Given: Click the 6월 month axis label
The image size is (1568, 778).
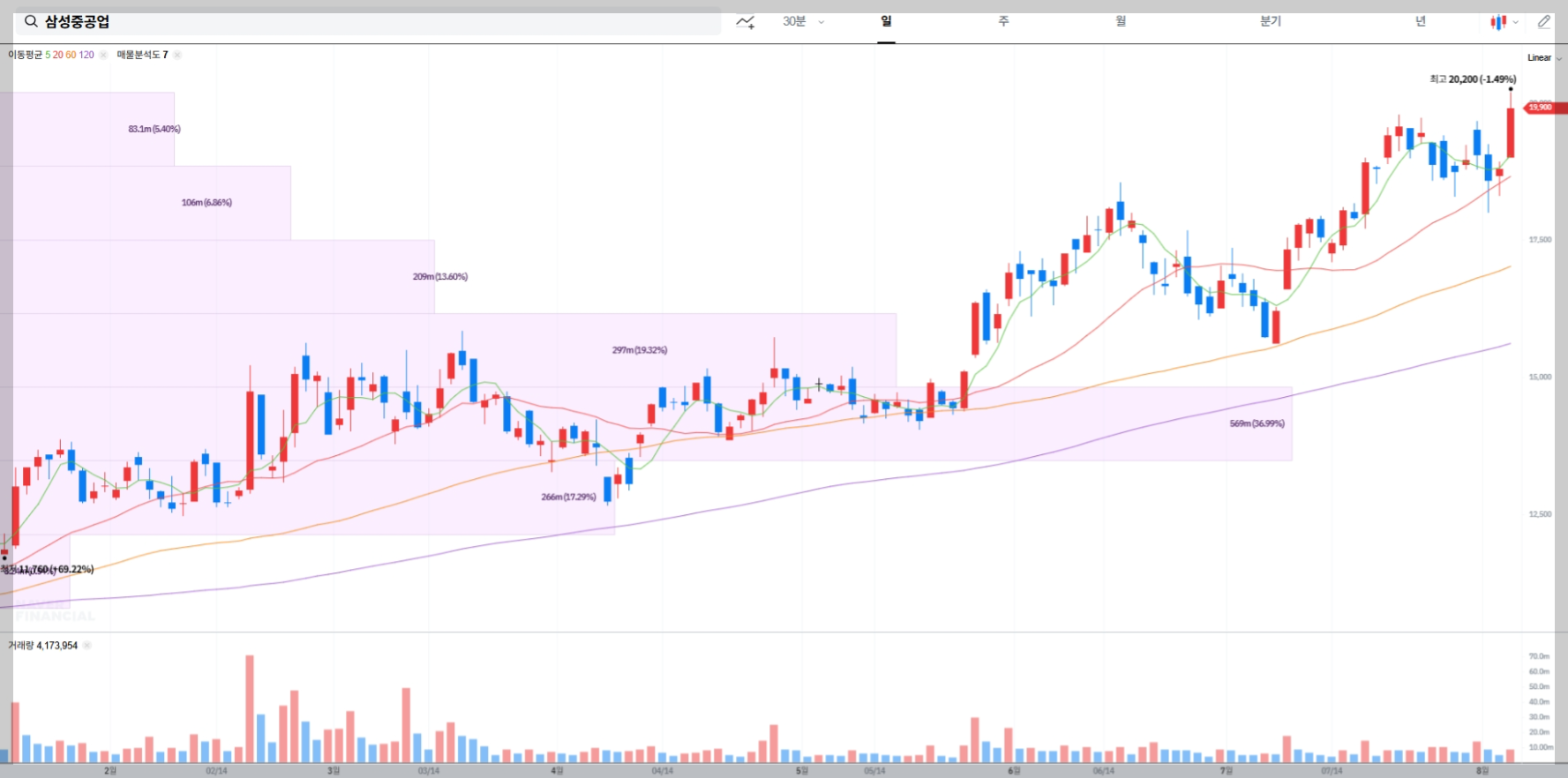Looking at the screenshot, I should point(1014,771).
